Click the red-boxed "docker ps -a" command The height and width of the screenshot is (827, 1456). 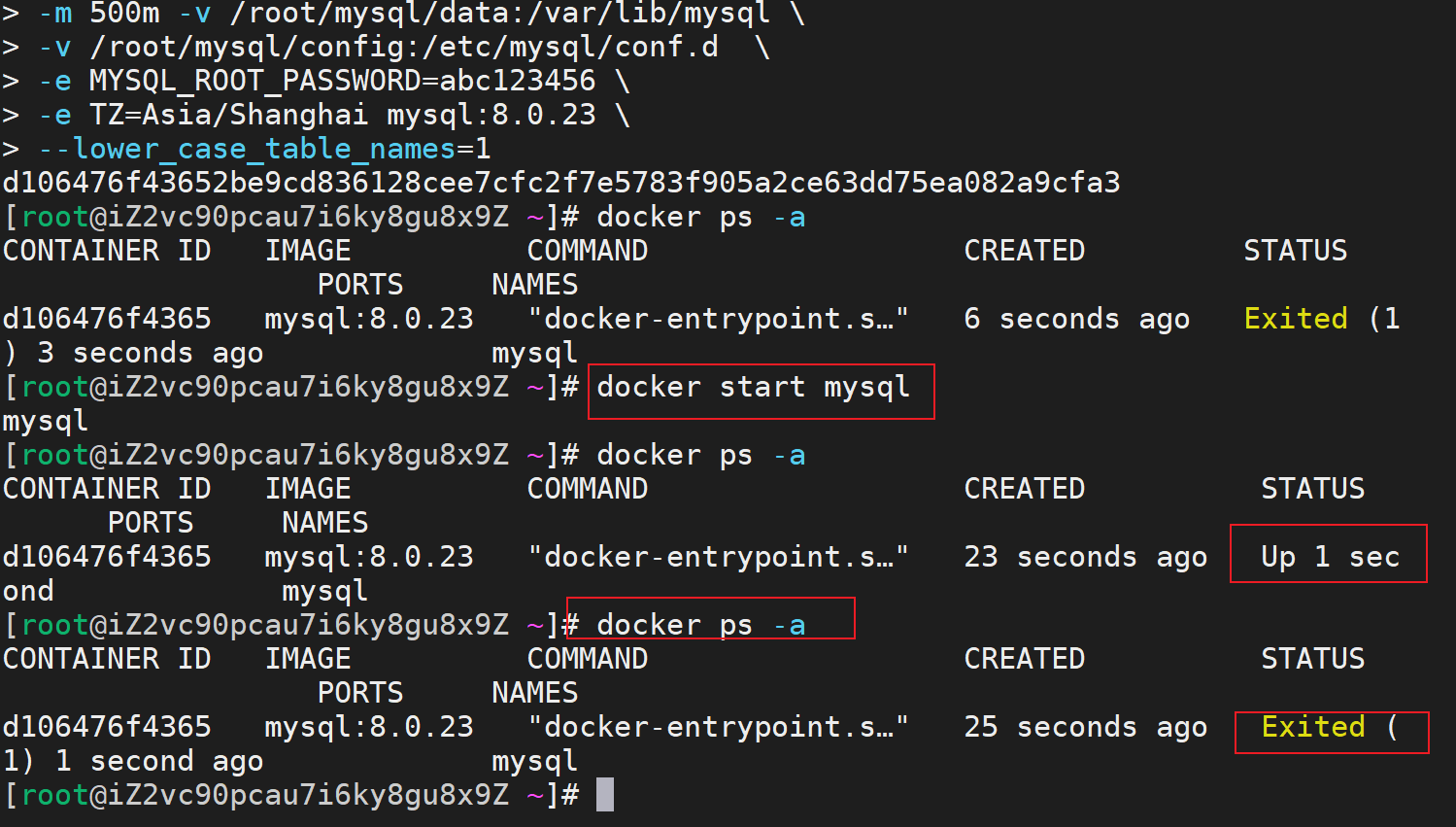(700, 625)
